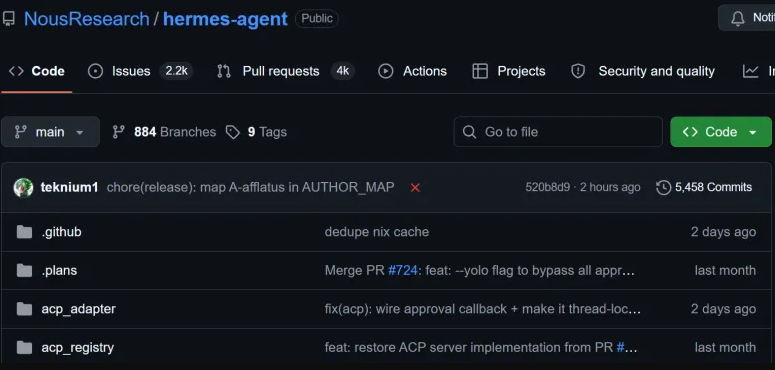Screen dimensions: 775x370
Task: Open commit message map A-afflatus in AUTHOR_MAP
Action: tap(251, 187)
